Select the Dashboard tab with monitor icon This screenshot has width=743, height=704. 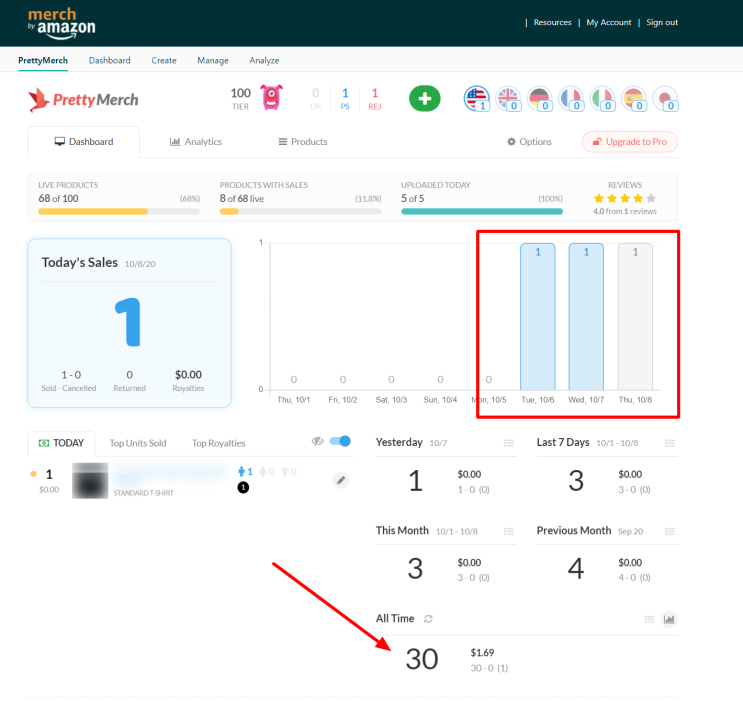tap(84, 142)
